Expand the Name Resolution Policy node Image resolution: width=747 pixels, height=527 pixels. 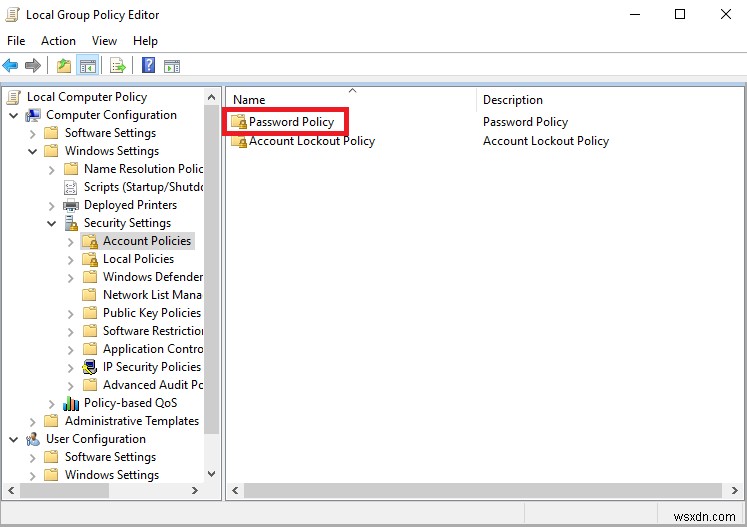(51, 170)
